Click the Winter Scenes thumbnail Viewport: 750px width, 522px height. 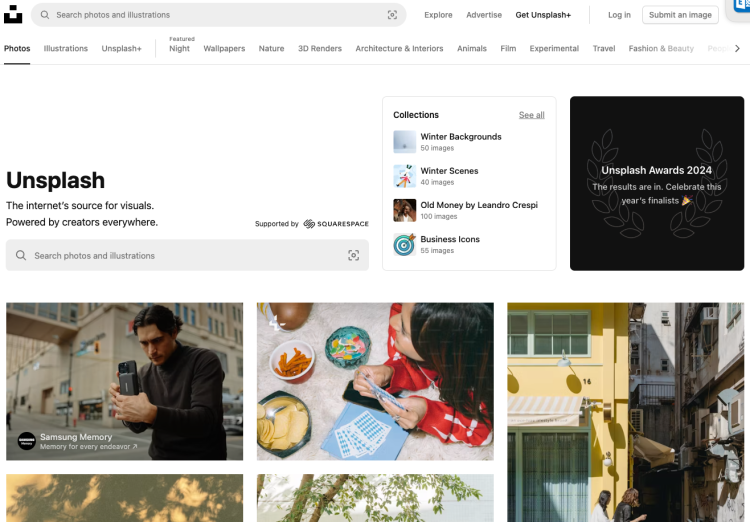click(x=405, y=176)
